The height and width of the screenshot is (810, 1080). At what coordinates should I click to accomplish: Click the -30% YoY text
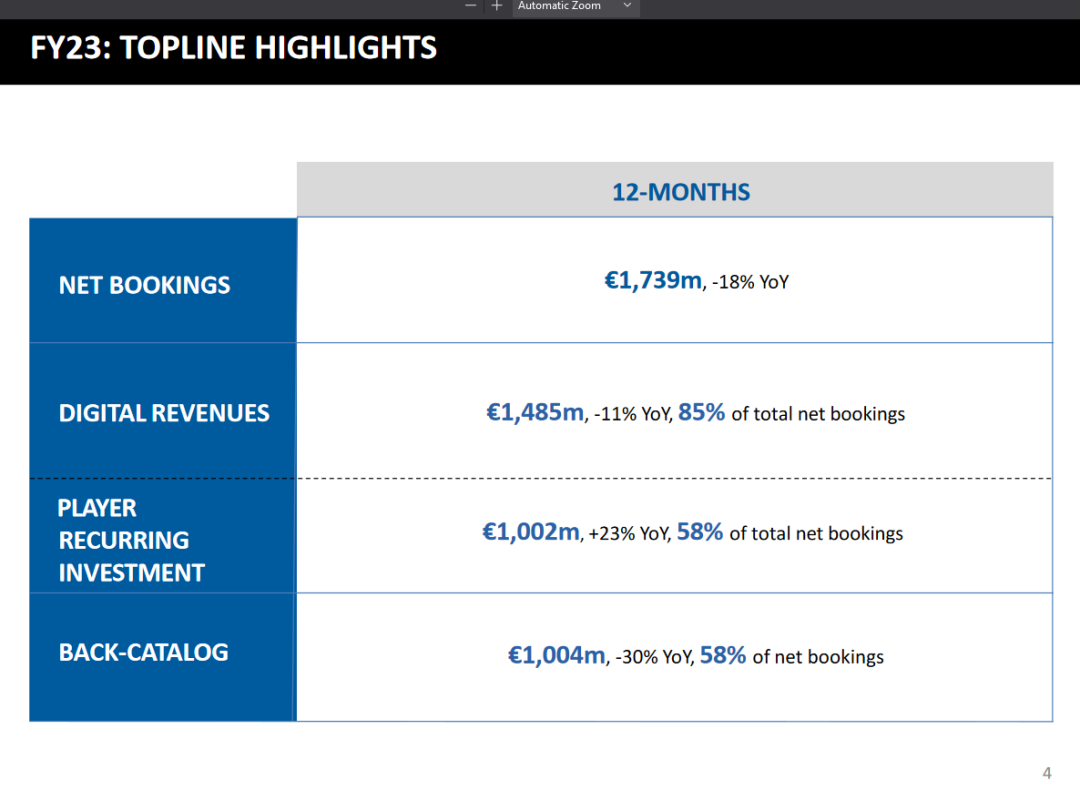[654, 657]
